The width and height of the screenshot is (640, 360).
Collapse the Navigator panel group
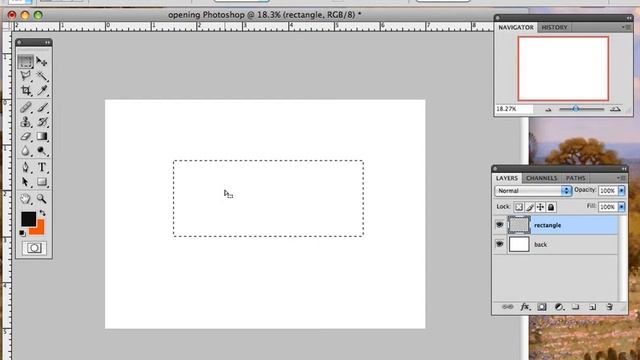(x=629, y=18)
